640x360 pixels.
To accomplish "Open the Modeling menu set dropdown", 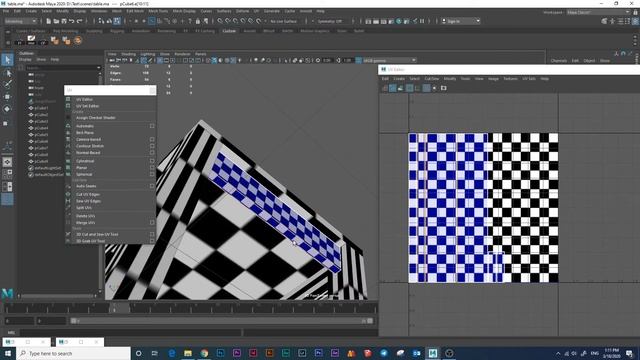I will [20, 21].
